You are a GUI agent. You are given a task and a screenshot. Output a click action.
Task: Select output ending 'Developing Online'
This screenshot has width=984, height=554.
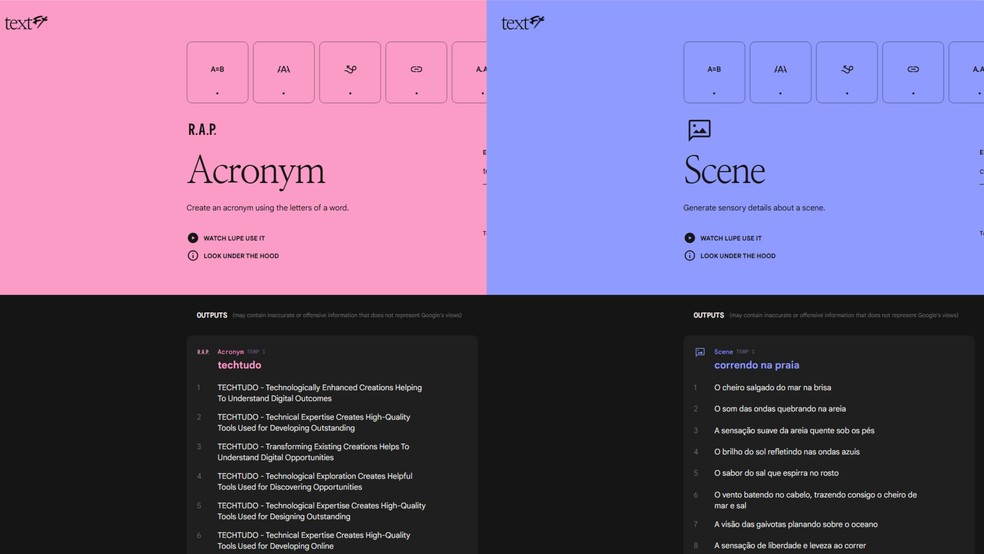coord(313,540)
